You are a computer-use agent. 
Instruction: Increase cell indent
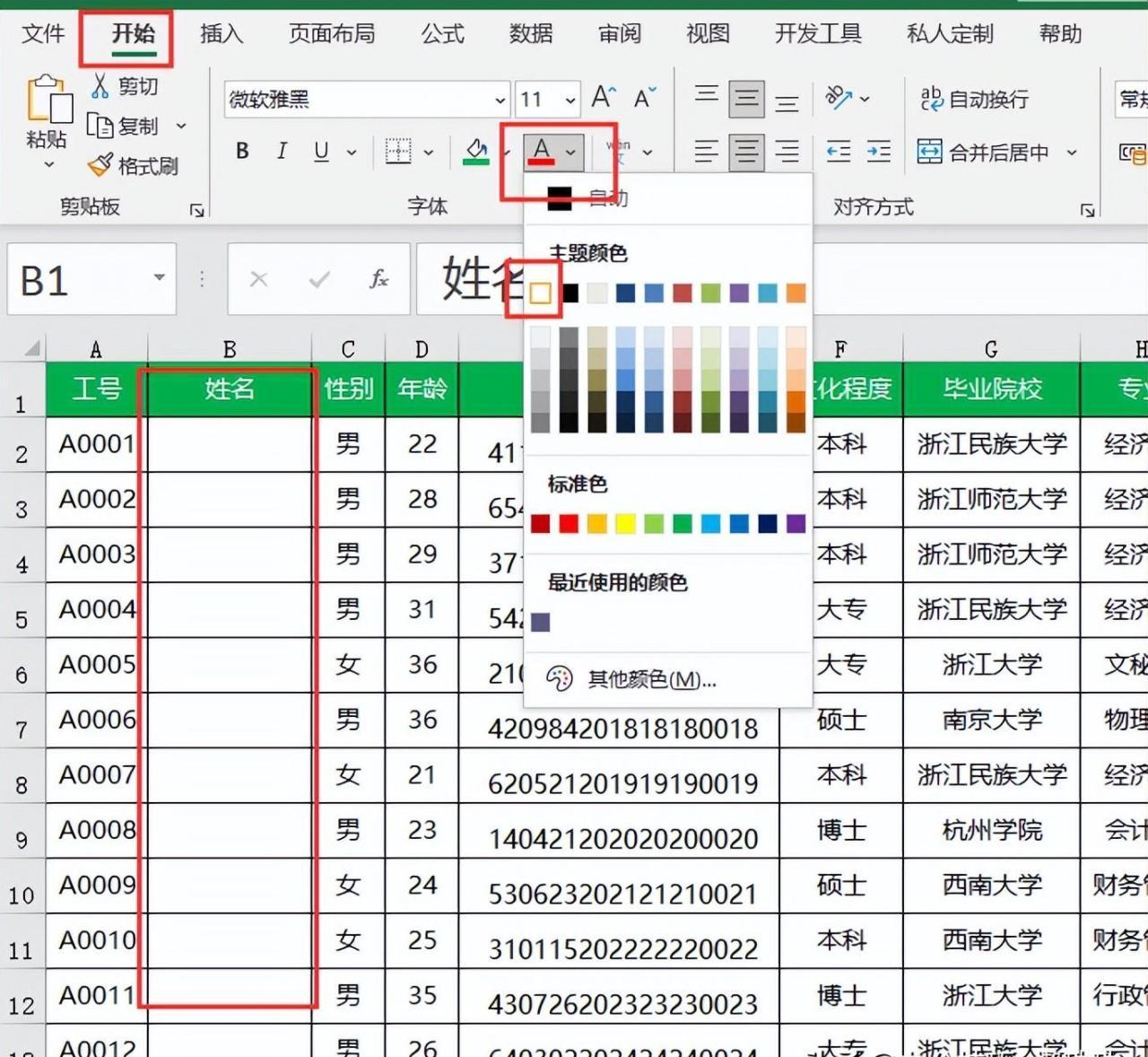(879, 151)
